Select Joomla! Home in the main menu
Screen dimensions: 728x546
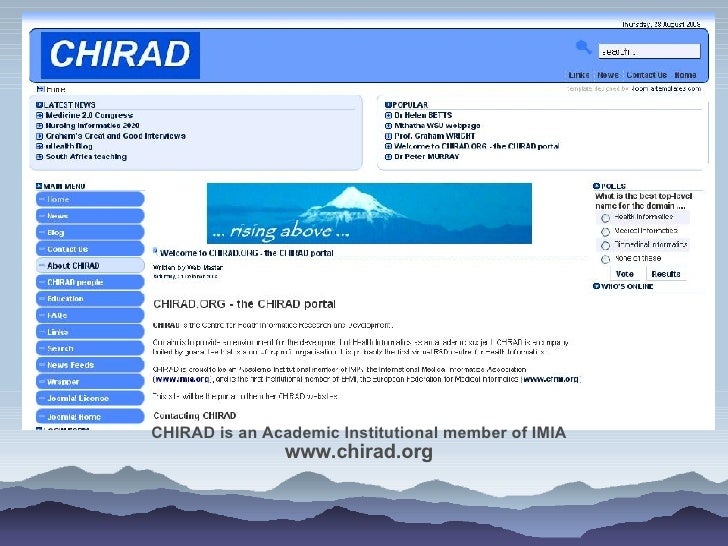tap(90, 416)
